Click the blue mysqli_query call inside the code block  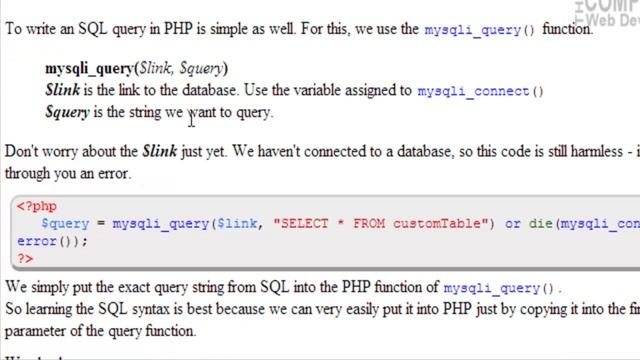[x=161, y=224]
